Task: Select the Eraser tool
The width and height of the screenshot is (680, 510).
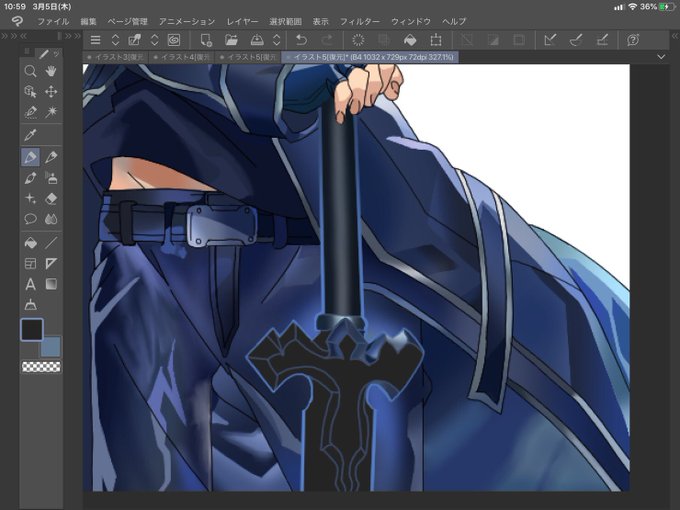Action: (x=51, y=199)
